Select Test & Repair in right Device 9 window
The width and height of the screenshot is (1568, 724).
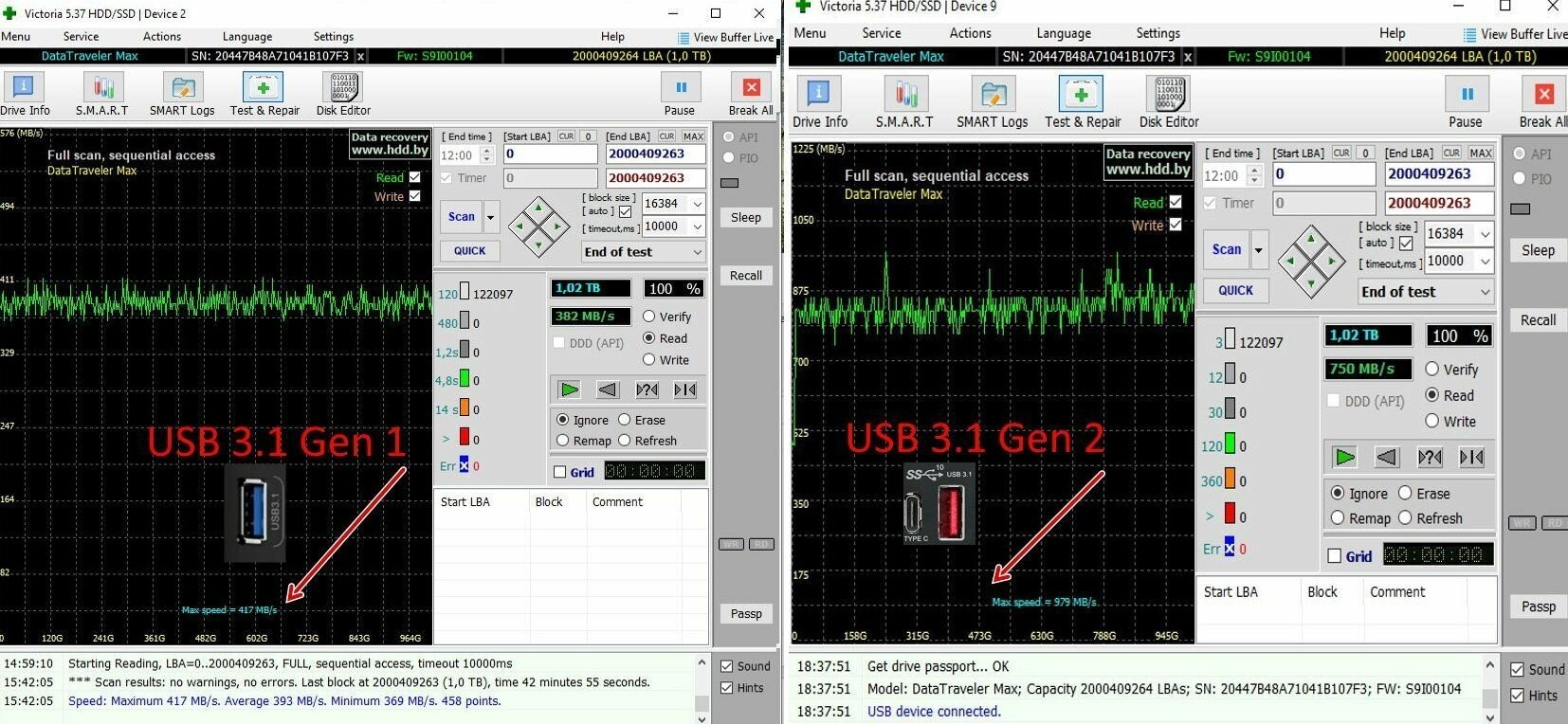click(x=1083, y=102)
